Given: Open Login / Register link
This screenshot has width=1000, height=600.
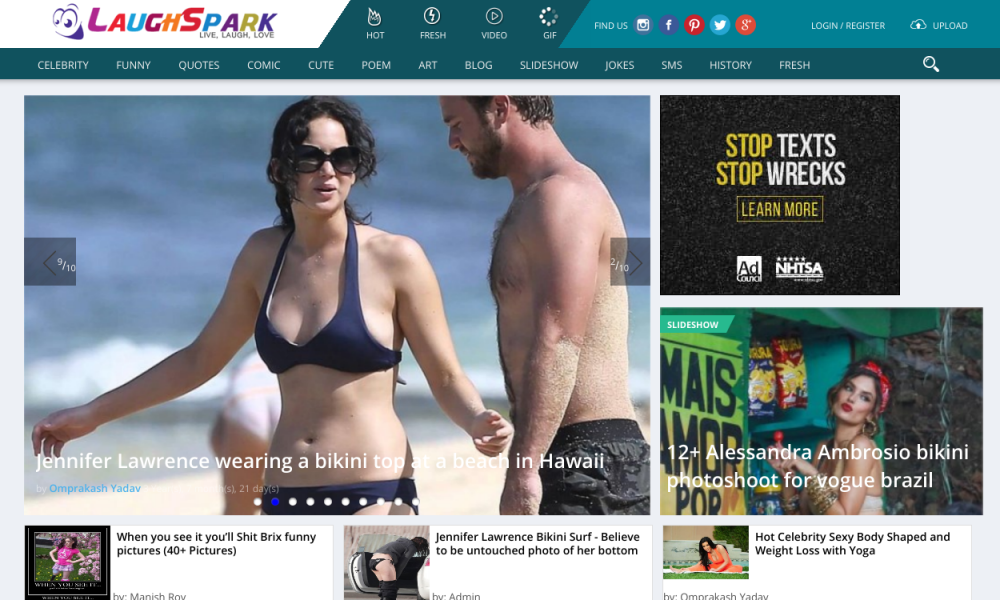Looking at the screenshot, I should click(847, 26).
